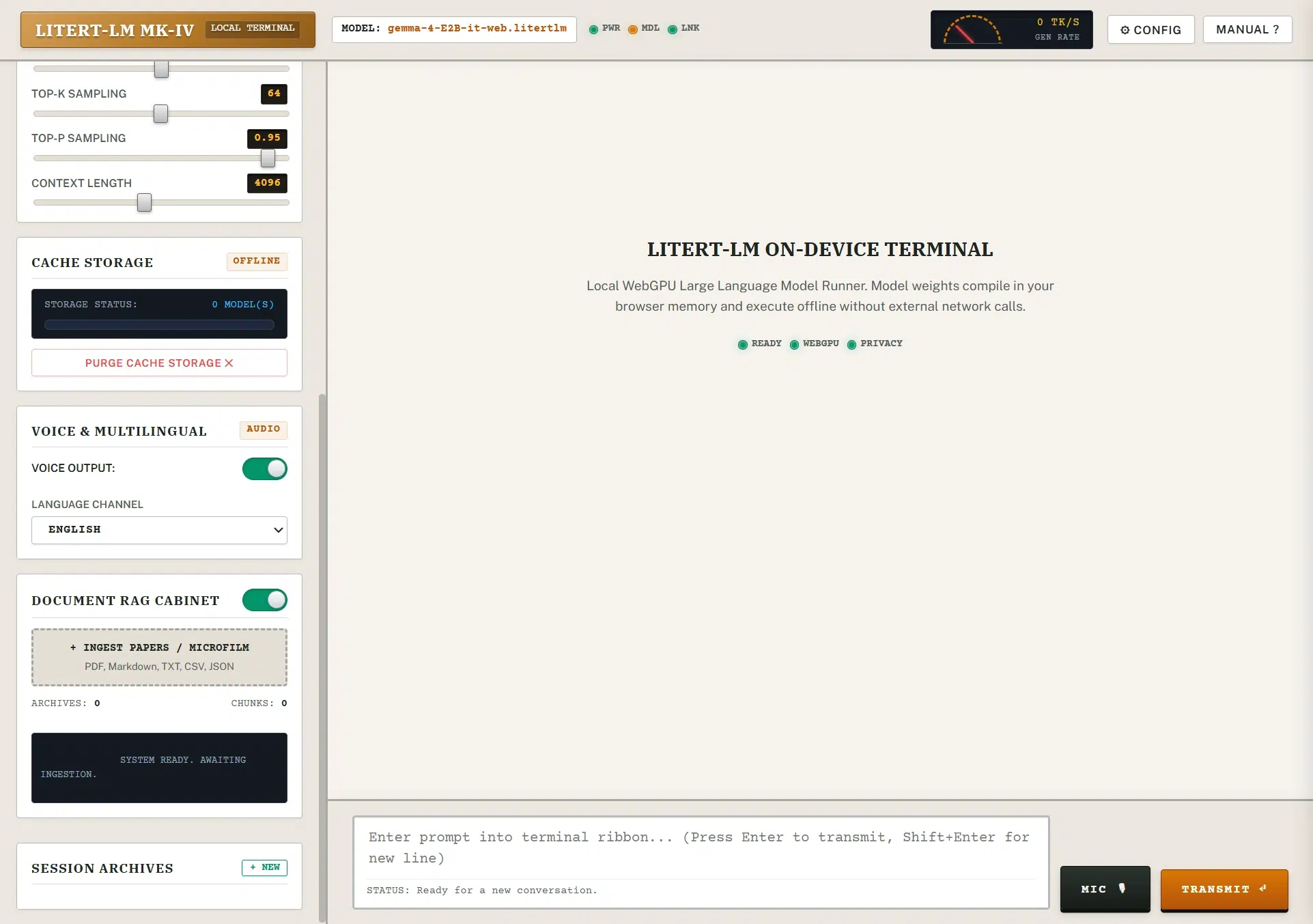Click the LITERT-LM MK-IV logo title

pos(115,30)
